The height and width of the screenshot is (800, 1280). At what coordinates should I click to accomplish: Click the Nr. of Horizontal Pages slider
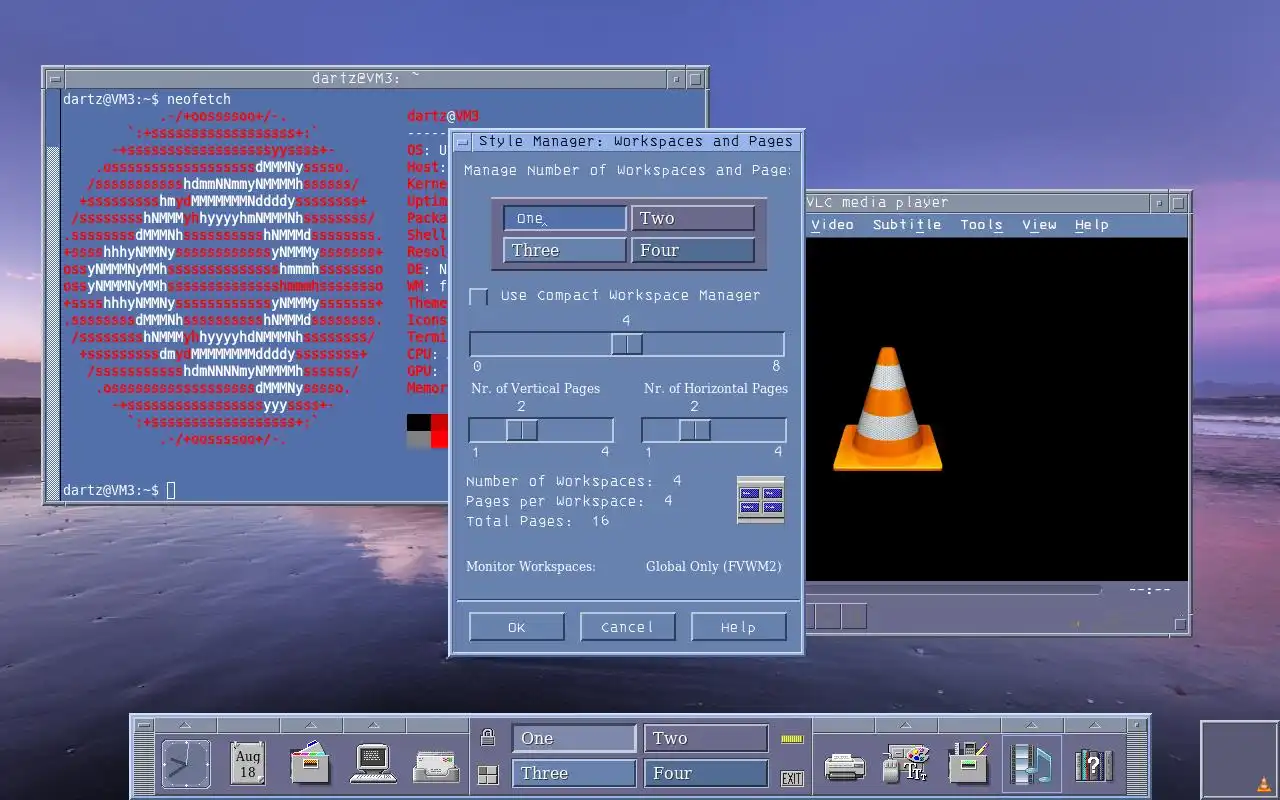pyautogui.click(x=714, y=430)
